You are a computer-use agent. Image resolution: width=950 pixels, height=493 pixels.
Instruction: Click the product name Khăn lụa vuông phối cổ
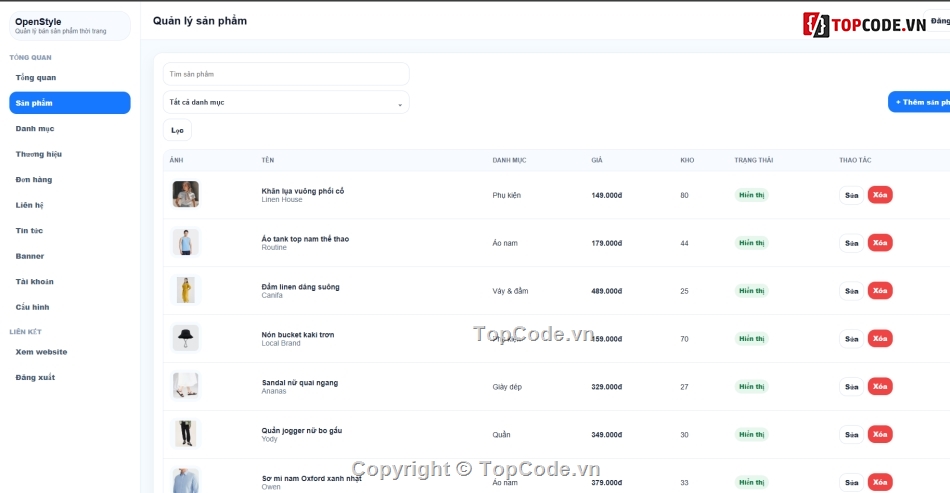tap(302, 191)
